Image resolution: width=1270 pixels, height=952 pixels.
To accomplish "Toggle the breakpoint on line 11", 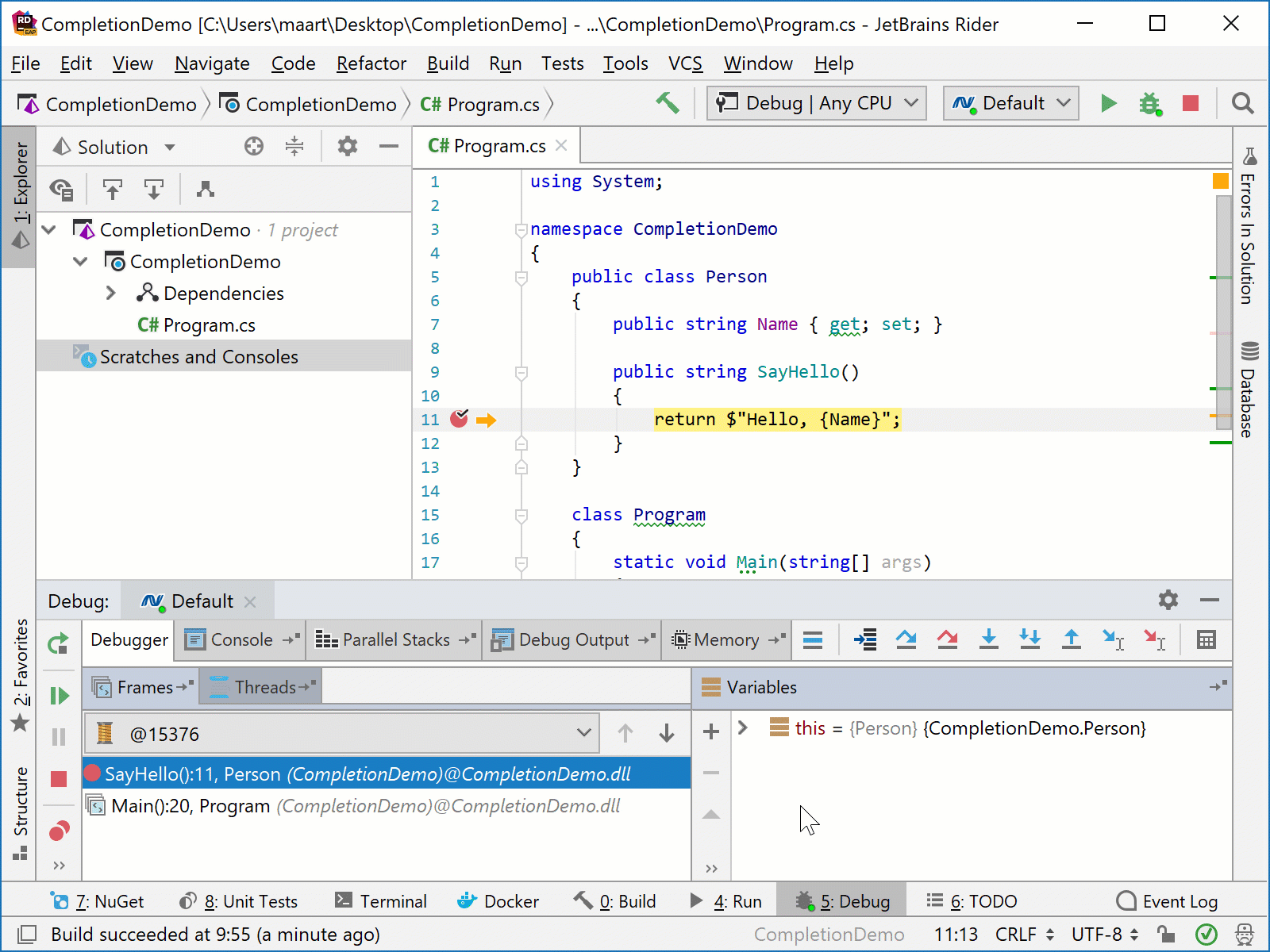I will coord(459,419).
